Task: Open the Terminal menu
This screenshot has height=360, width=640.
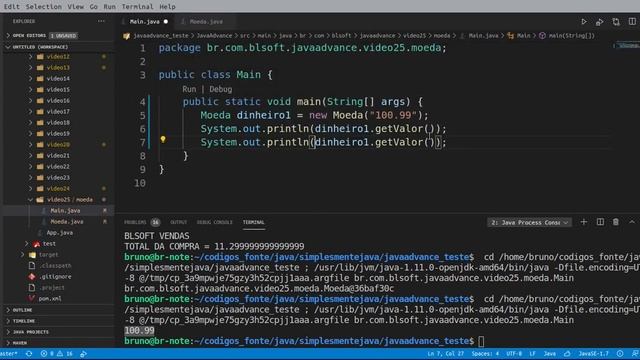Action: (137, 7)
